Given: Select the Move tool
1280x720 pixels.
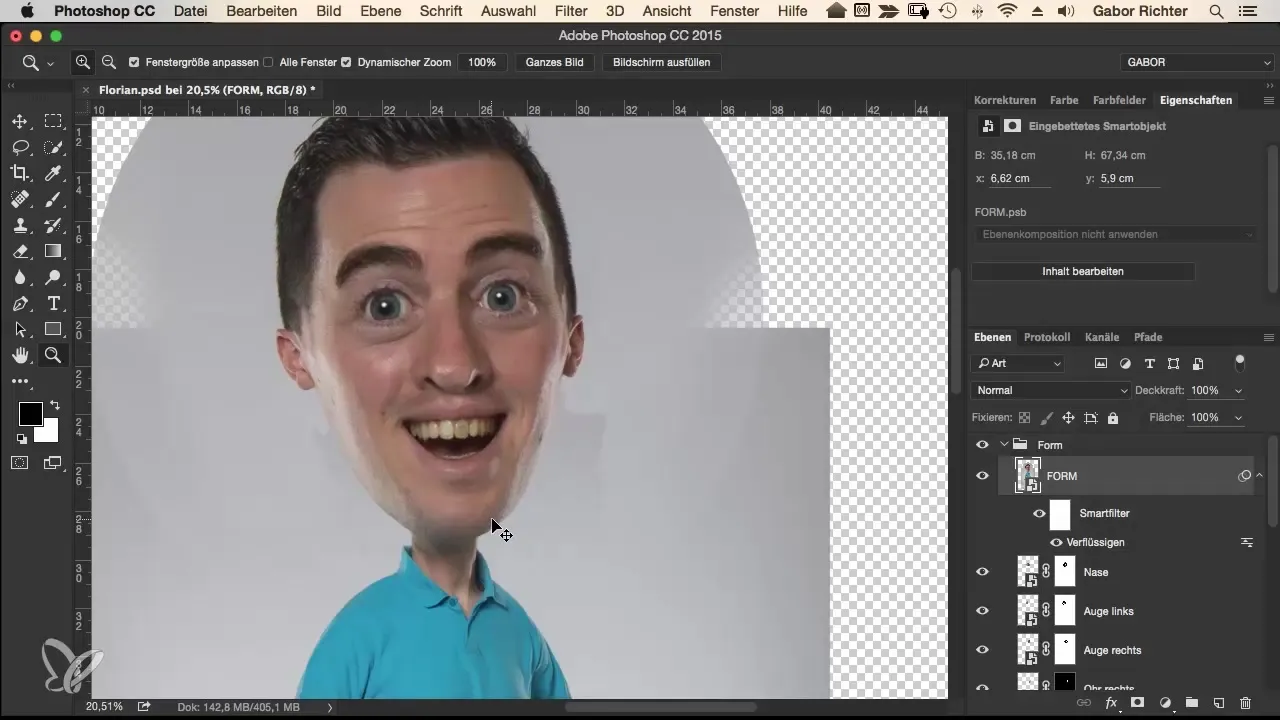Looking at the screenshot, I should [20, 121].
